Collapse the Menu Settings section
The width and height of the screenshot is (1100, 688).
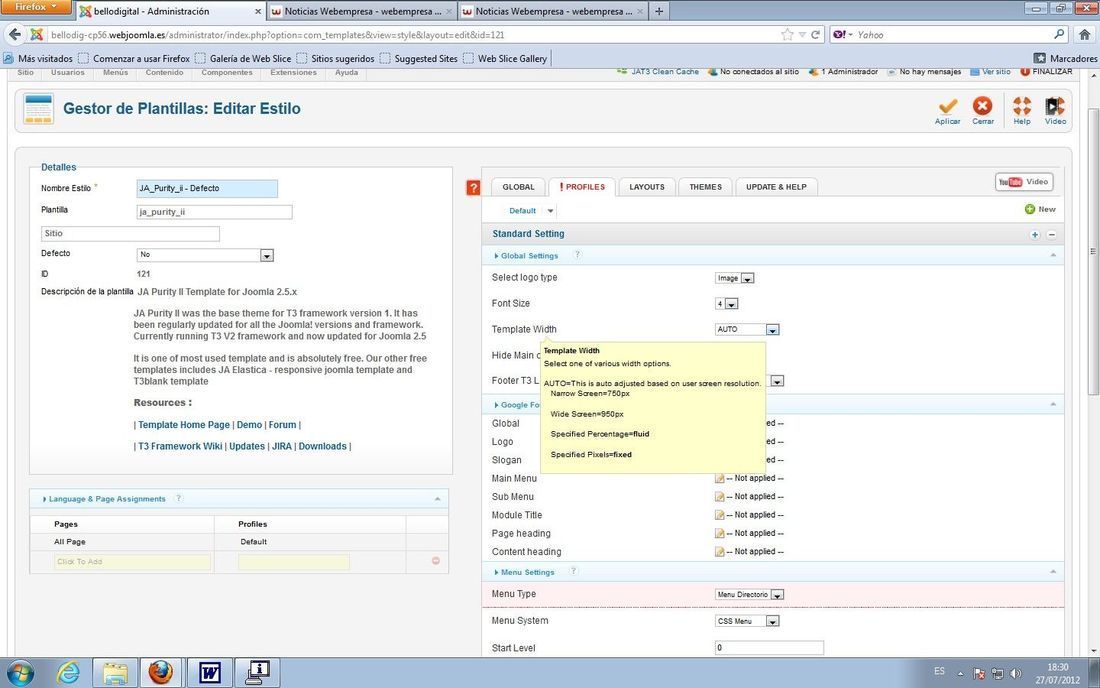point(1053,572)
